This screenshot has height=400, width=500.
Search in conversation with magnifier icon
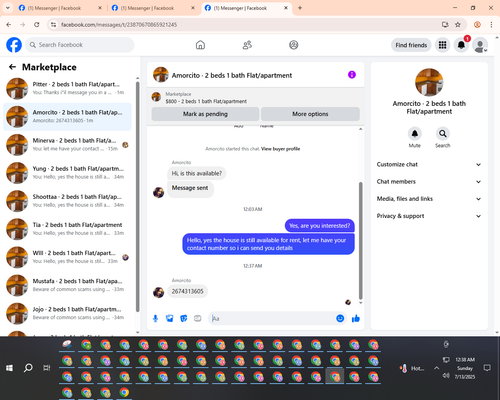[443, 134]
